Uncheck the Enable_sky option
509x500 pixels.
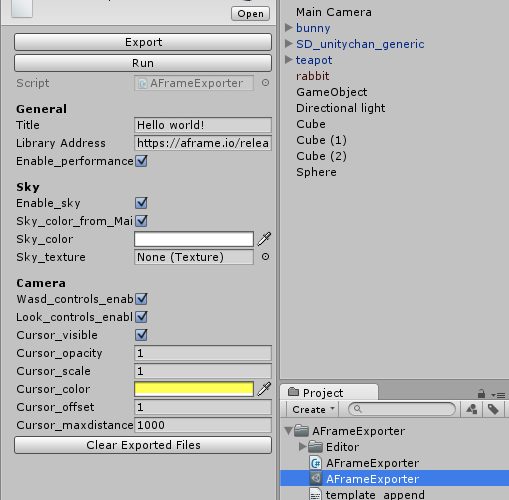tap(141, 203)
